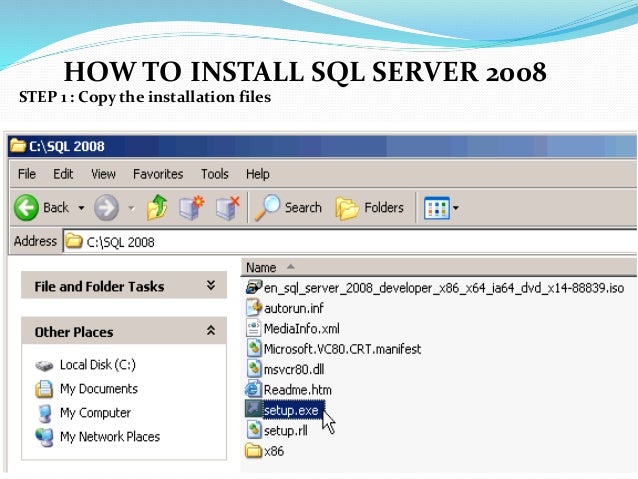Image resolution: width=638 pixels, height=479 pixels.
Task: Expand the File and Folder Tasks panel
Action: coord(211,285)
